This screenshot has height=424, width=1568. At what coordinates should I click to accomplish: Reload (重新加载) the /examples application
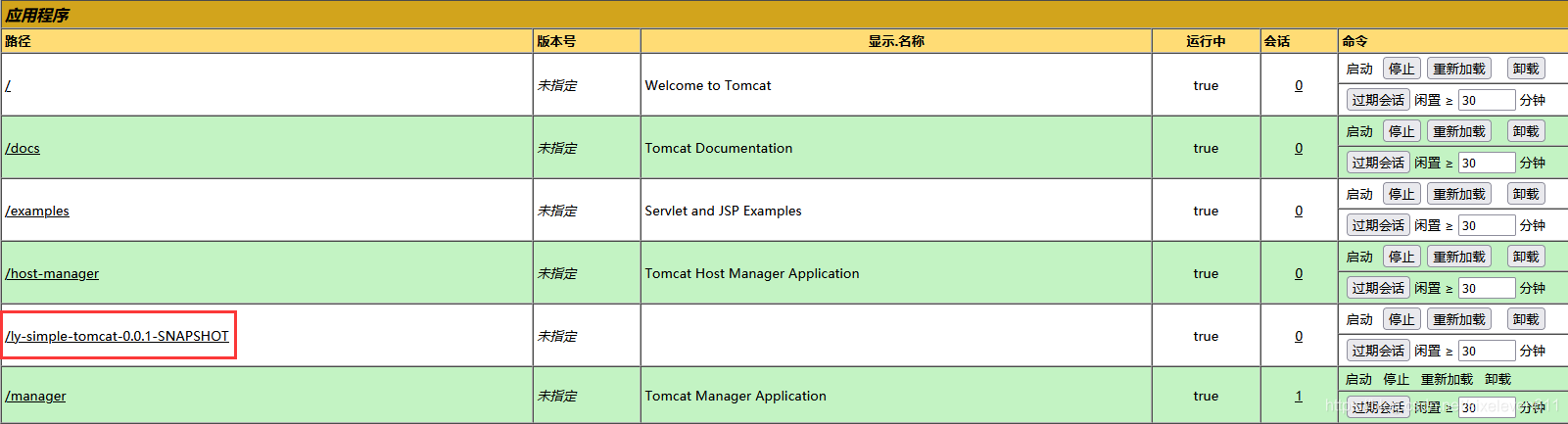[1459, 194]
